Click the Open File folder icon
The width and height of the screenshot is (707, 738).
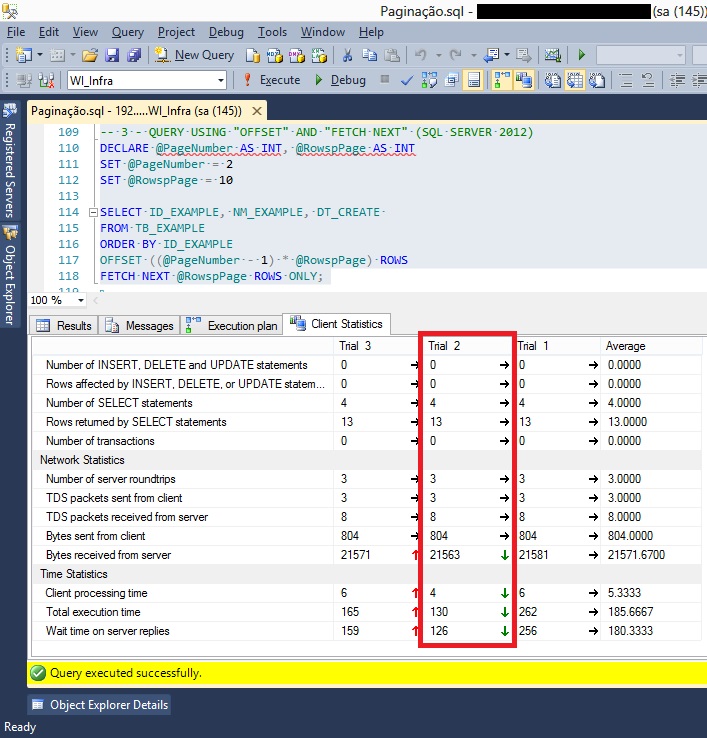89,55
